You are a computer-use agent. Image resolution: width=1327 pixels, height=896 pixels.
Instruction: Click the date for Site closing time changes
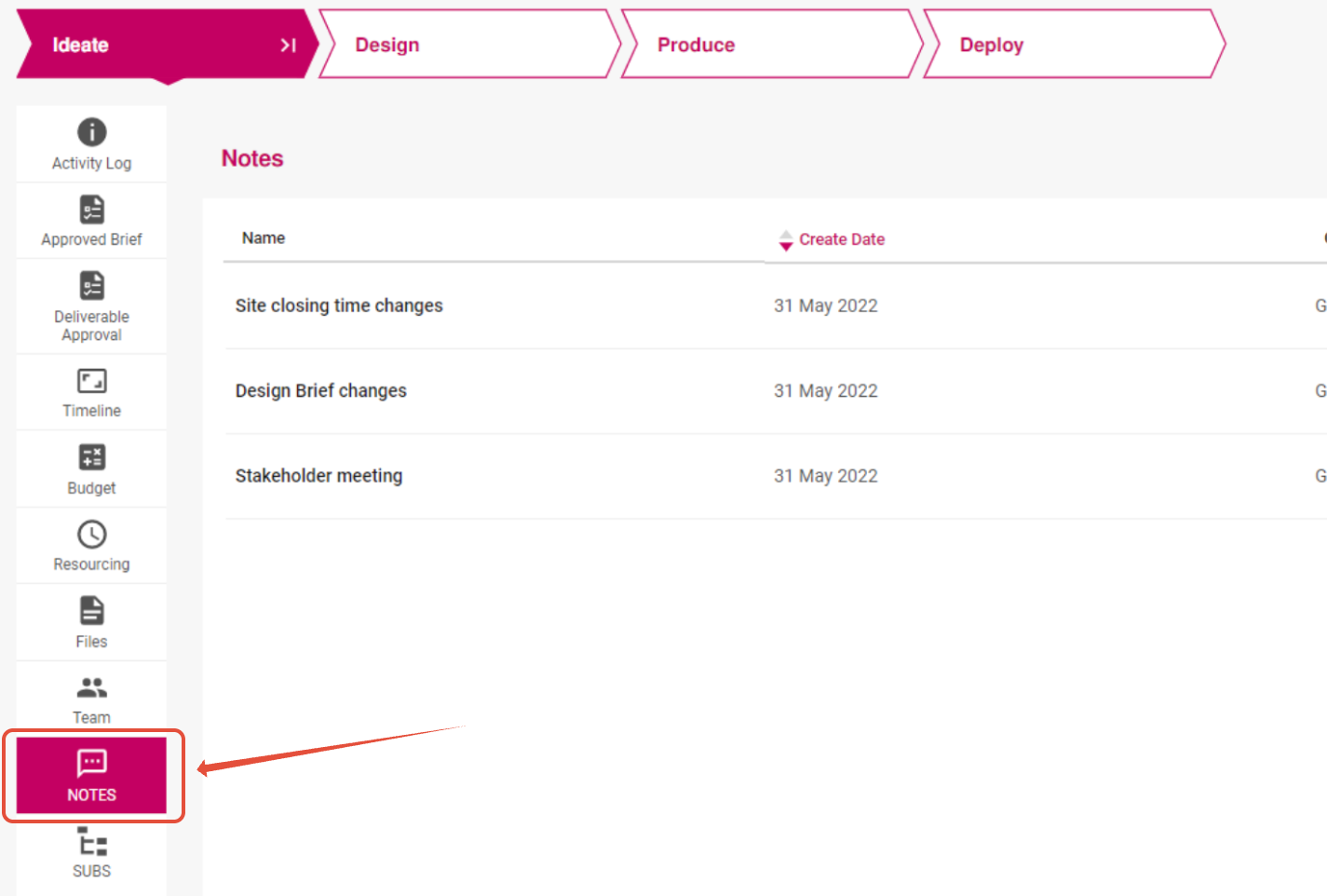pos(826,305)
